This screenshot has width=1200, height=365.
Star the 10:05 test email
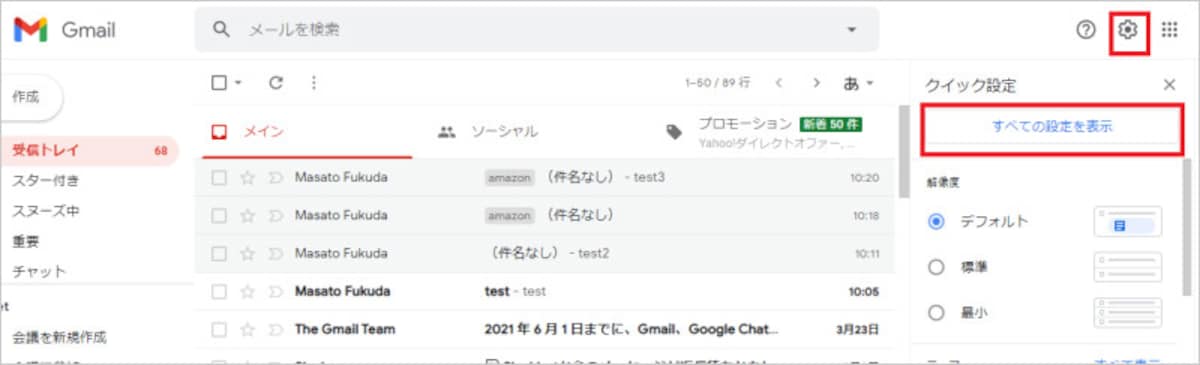248,291
